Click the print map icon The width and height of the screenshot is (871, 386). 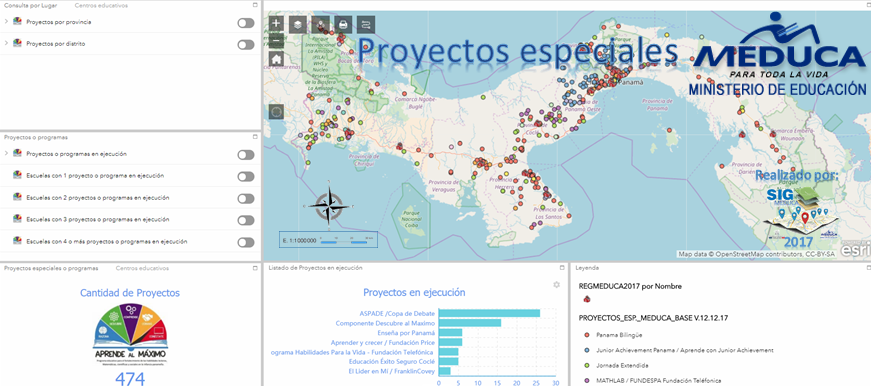coord(343,24)
